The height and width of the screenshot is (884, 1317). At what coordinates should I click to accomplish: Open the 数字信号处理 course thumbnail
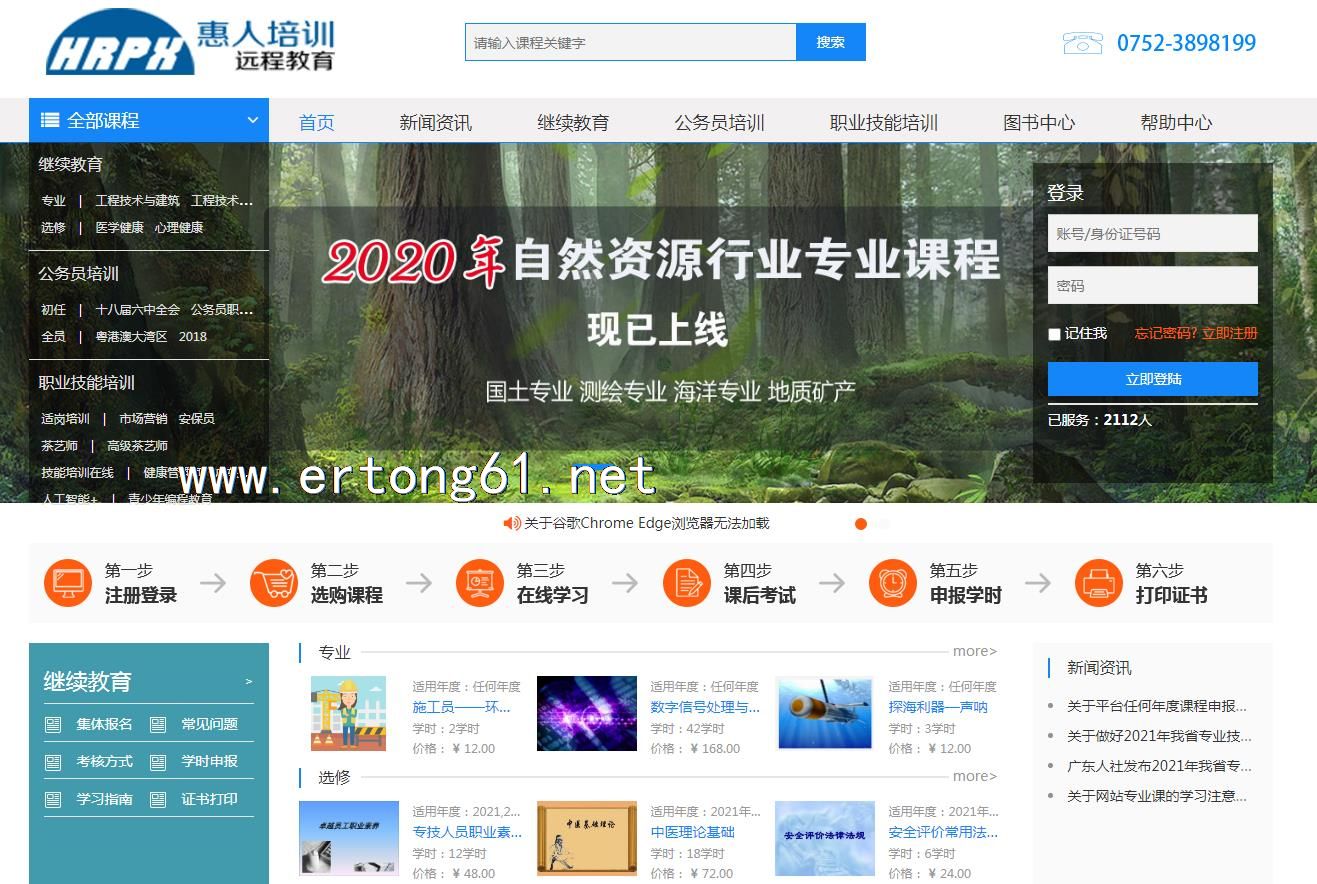pos(587,713)
